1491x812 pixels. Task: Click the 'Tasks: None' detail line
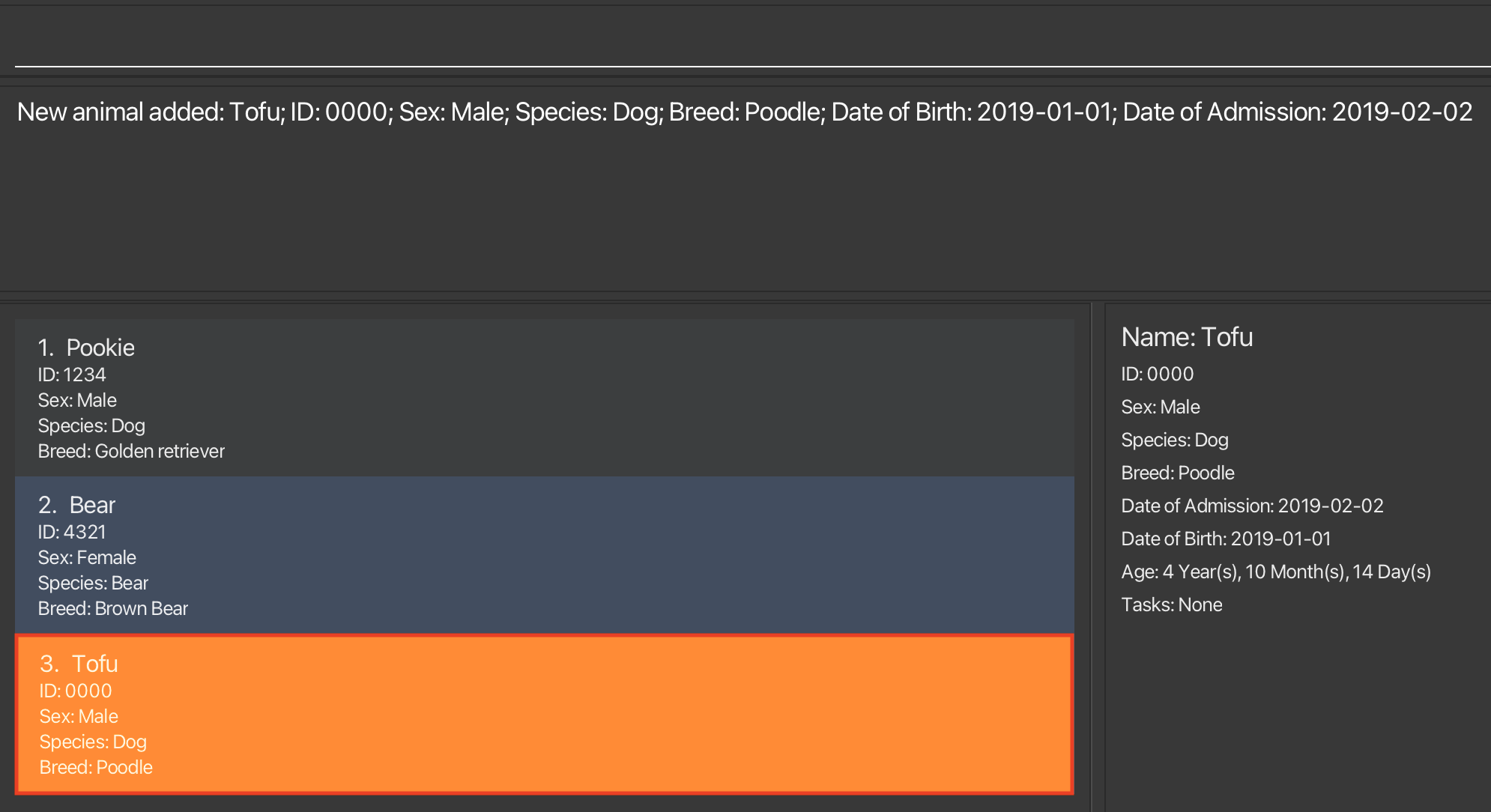(x=1172, y=605)
